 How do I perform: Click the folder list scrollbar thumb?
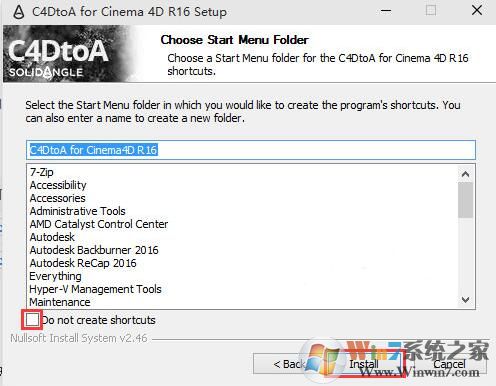pos(465,200)
